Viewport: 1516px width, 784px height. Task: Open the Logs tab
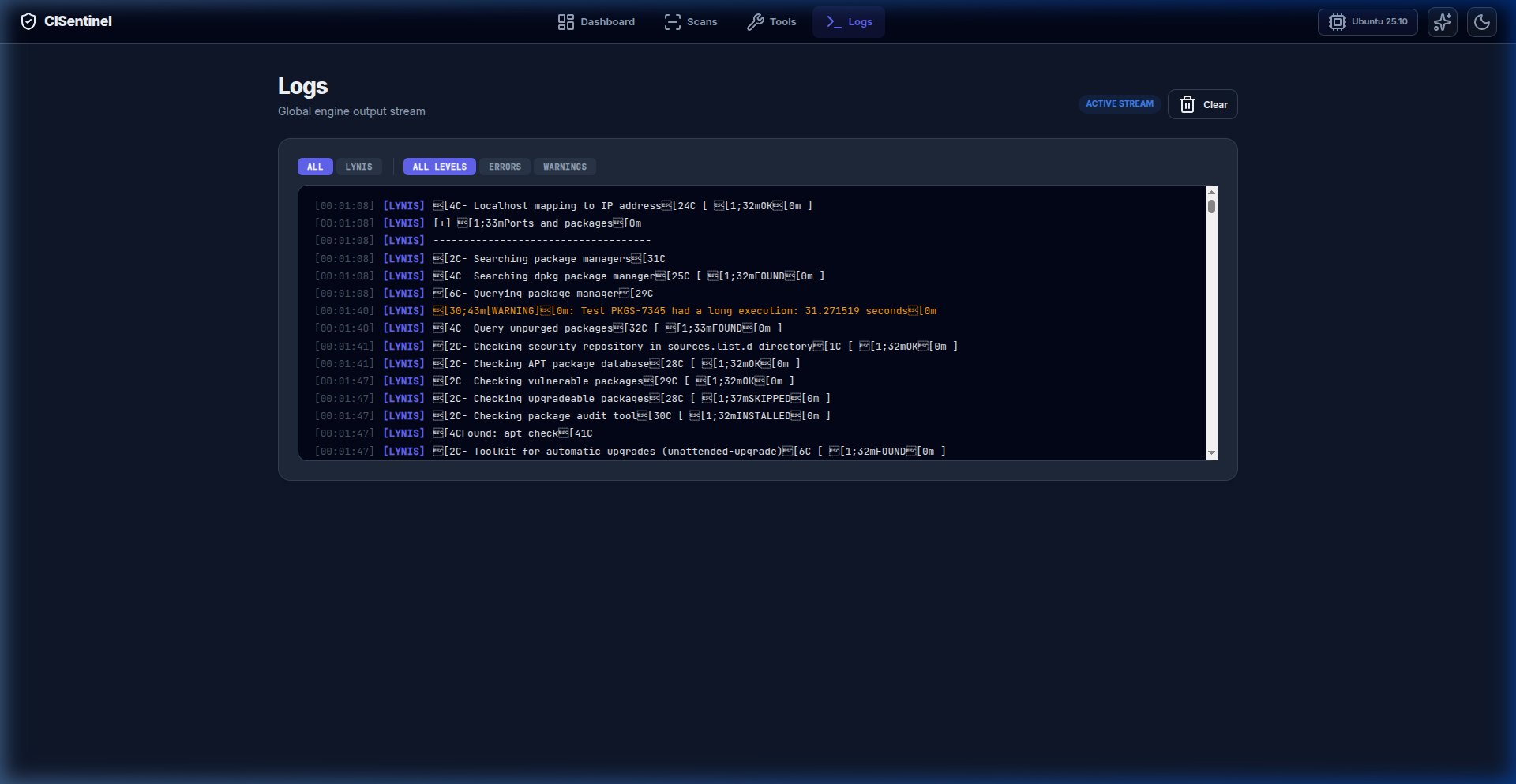(x=849, y=22)
